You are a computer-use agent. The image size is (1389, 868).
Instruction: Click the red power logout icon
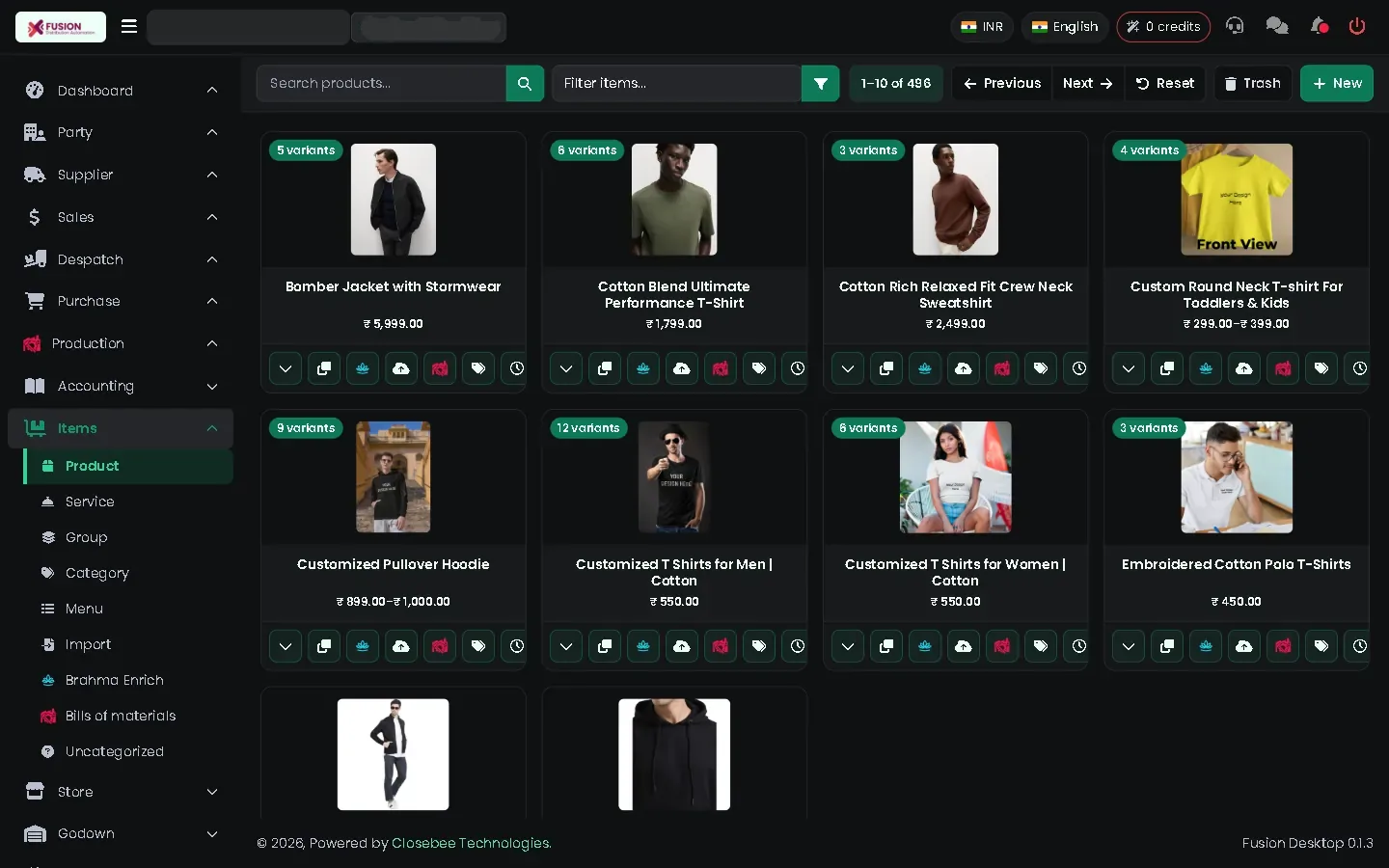(1357, 26)
